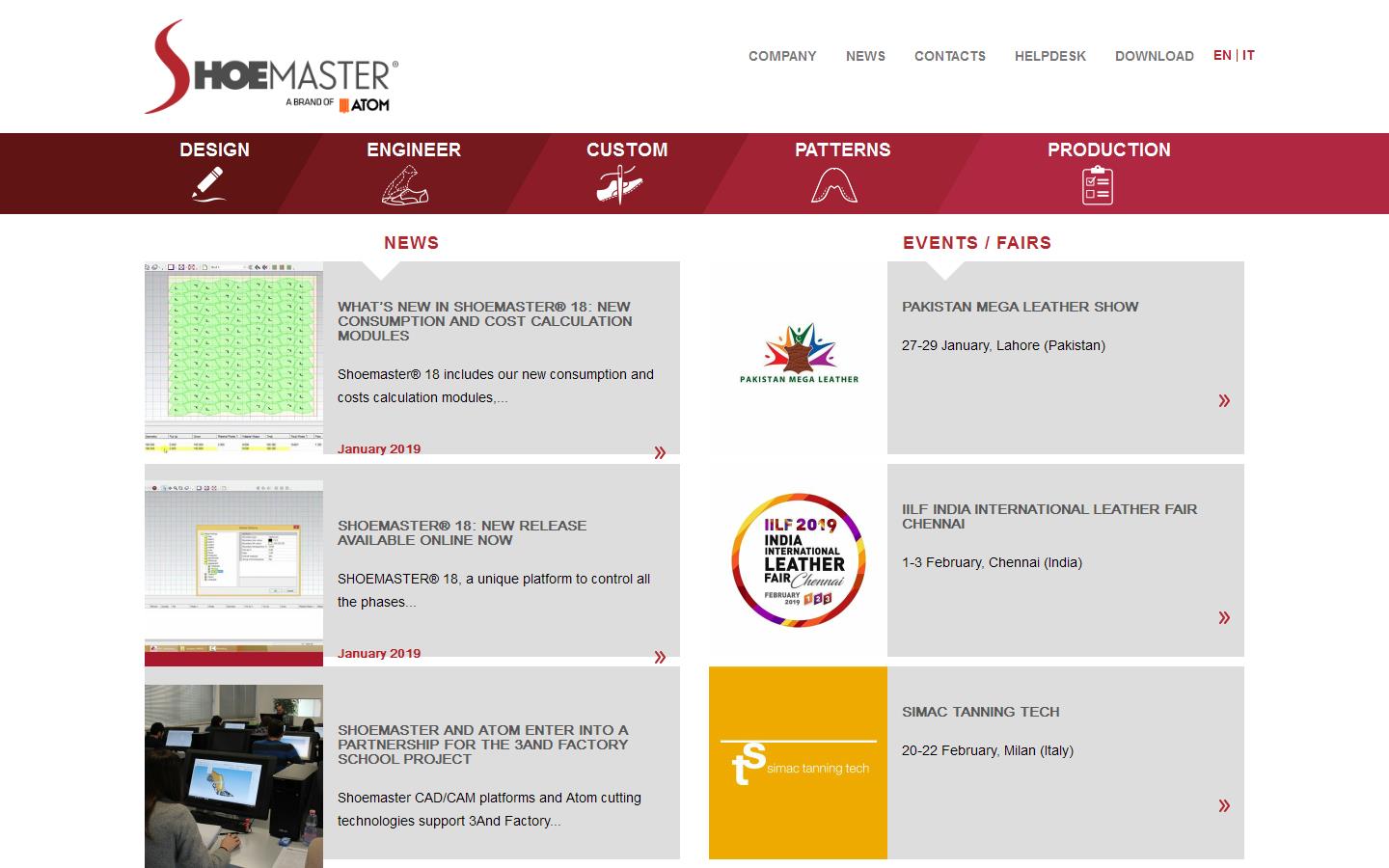Open Shoemaster 18 new release available headline
1389x868 pixels.
tap(462, 532)
